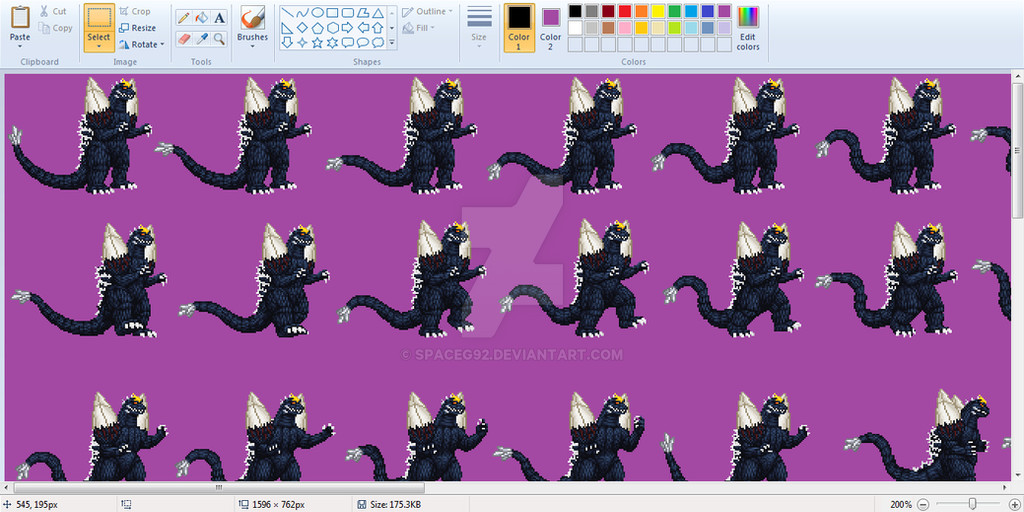Image resolution: width=1024 pixels, height=512 pixels.
Task: Choose the Rectangle shape
Action: 332,12
